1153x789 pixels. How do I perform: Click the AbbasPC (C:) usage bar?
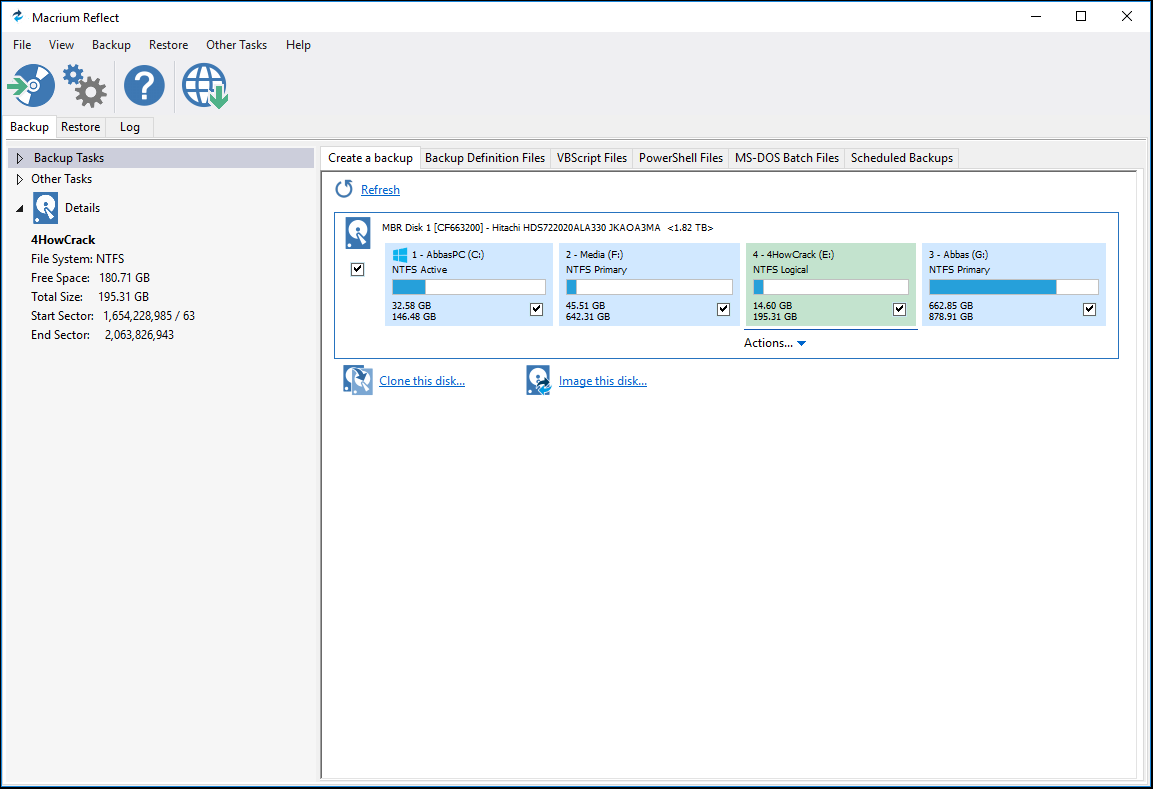(469, 287)
